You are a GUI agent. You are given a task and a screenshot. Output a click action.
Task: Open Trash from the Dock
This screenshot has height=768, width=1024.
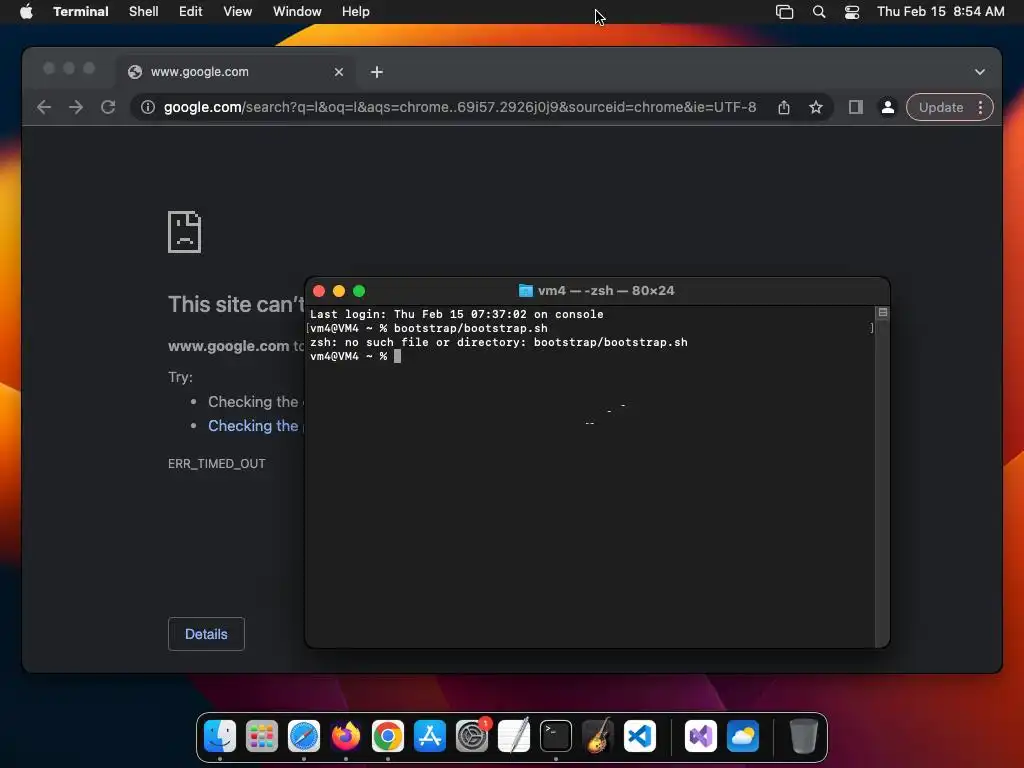coord(804,737)
